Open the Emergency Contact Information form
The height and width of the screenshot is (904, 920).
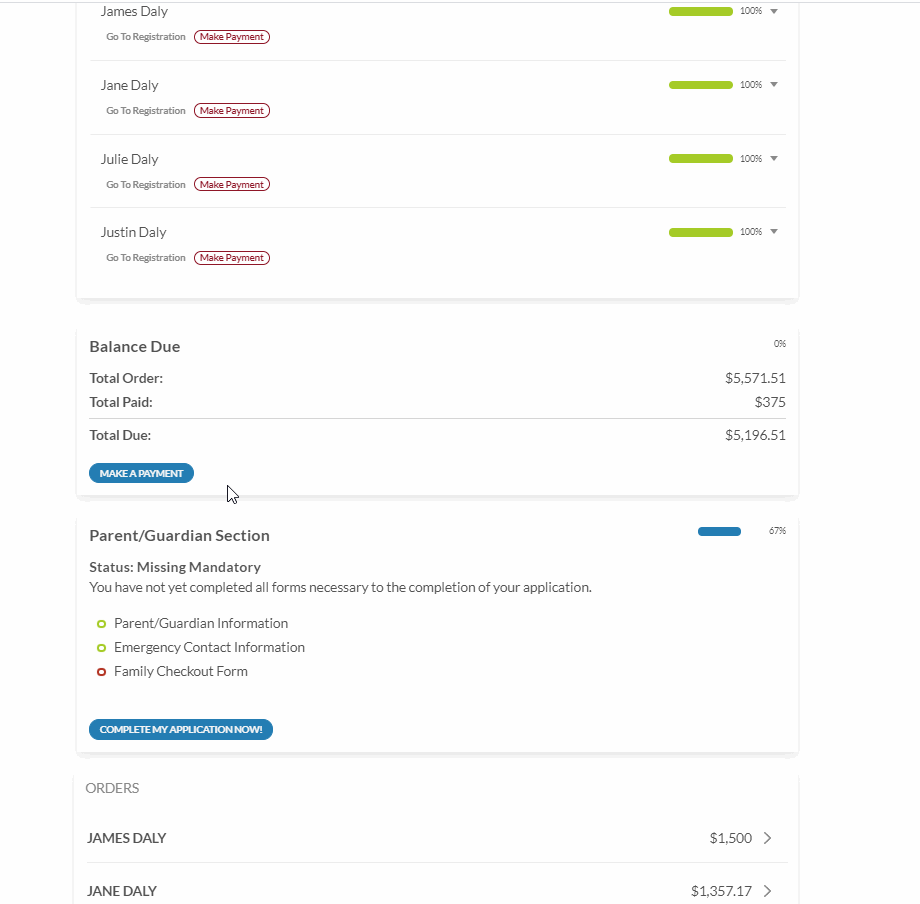point(209,647)
